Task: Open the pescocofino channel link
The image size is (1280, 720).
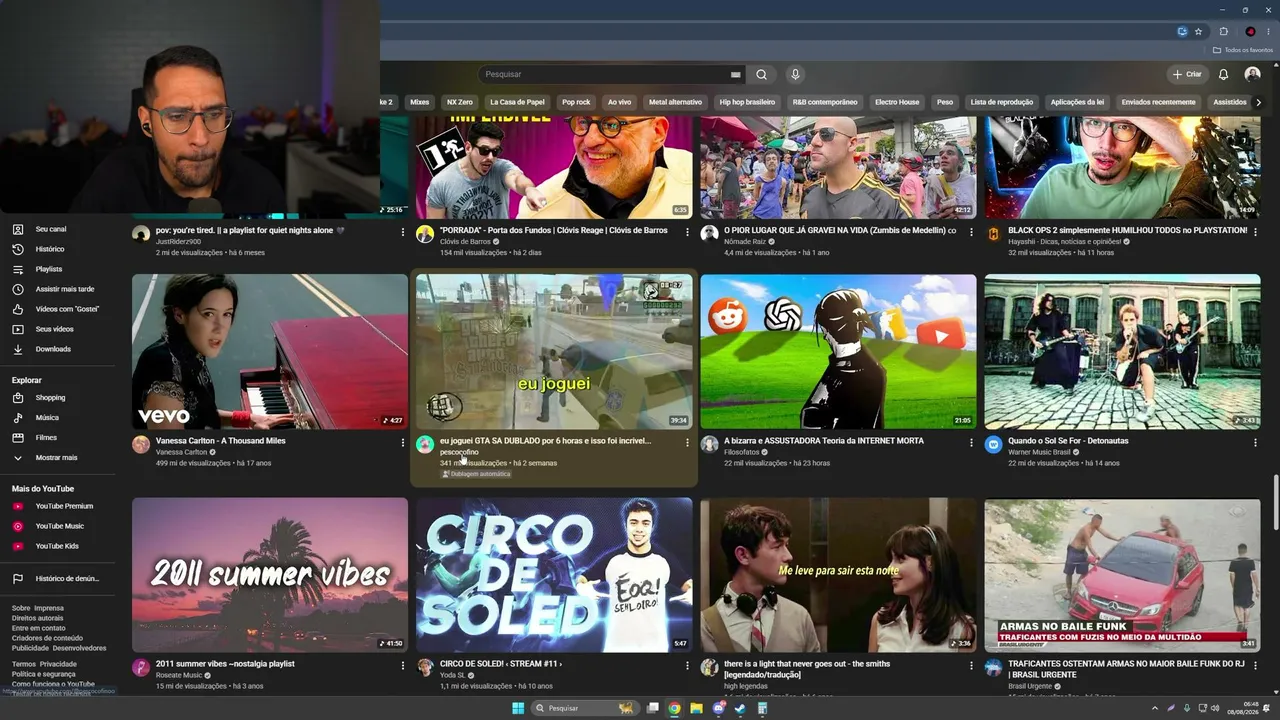Action: point(459,452)
